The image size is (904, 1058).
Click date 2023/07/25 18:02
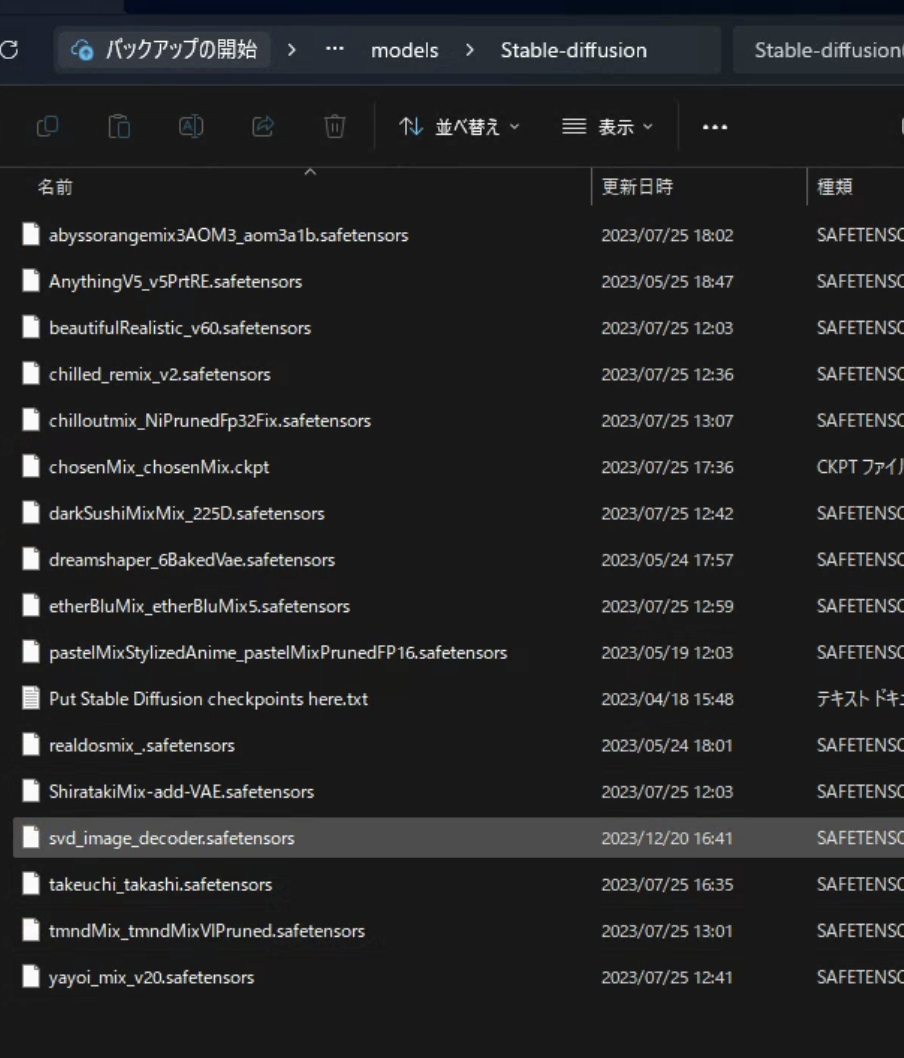667,235
